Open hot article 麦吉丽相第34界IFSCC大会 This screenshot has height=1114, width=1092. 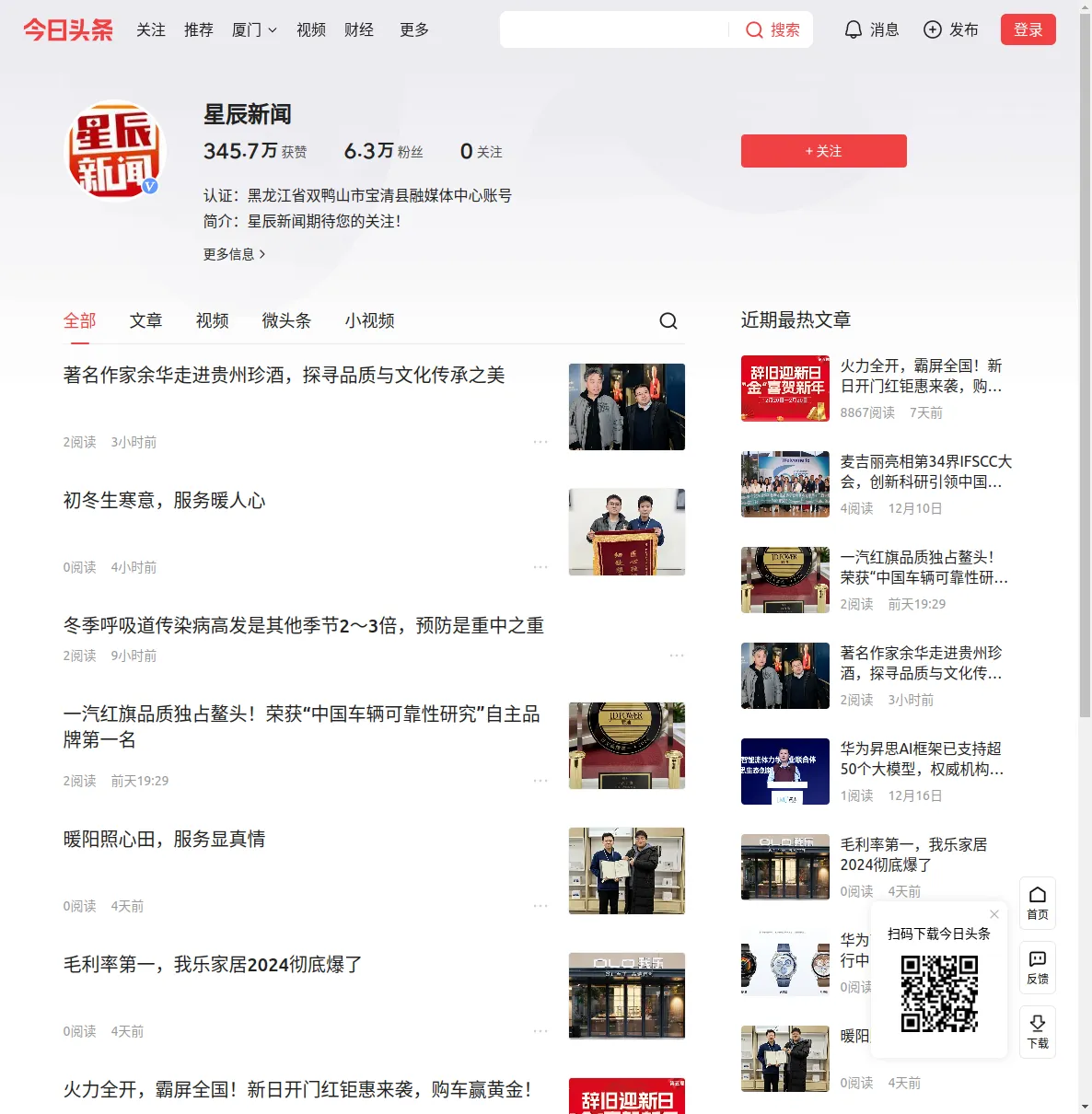coord(926,472)
